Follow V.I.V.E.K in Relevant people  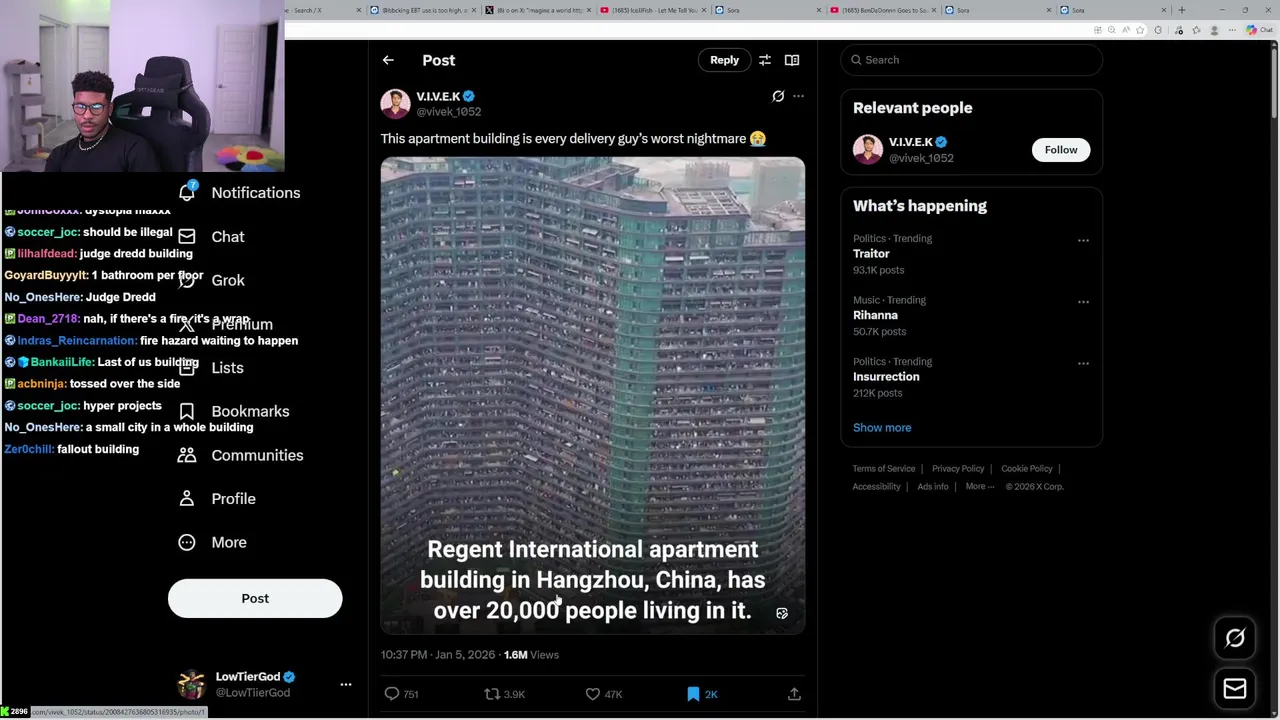pyautogui.click(x=1061, y=150)
